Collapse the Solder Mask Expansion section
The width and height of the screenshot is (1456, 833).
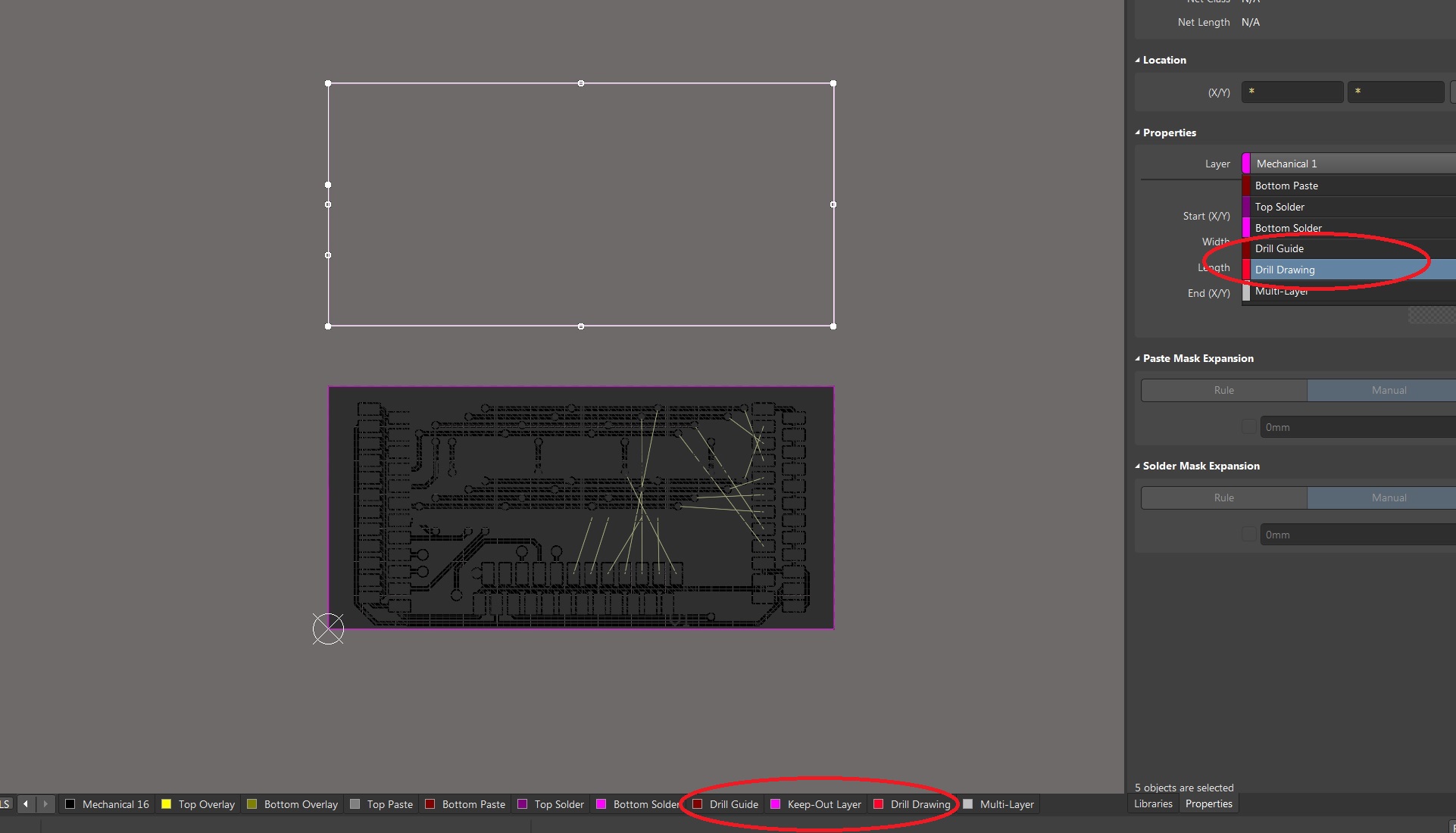click(x=1138, y=466)
